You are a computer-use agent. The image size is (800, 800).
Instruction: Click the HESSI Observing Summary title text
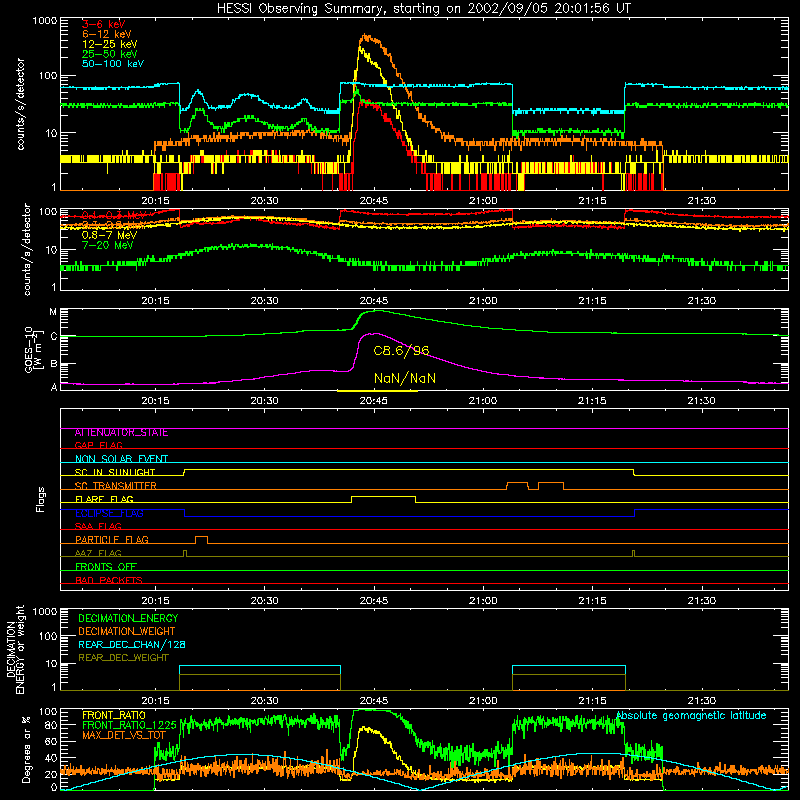pos(424,8)
